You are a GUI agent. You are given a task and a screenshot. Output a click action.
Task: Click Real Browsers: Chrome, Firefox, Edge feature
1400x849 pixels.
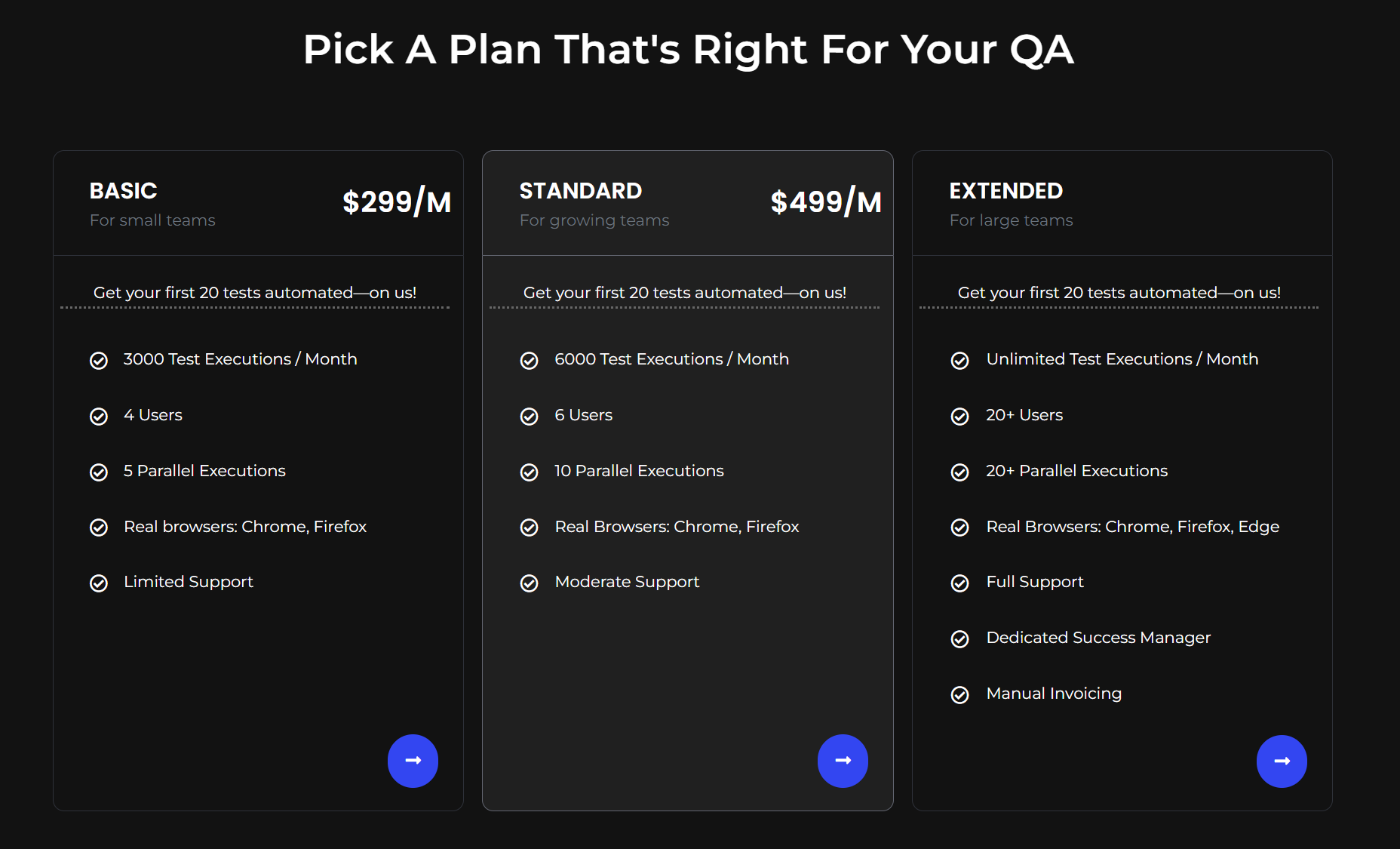[1132, 527]
